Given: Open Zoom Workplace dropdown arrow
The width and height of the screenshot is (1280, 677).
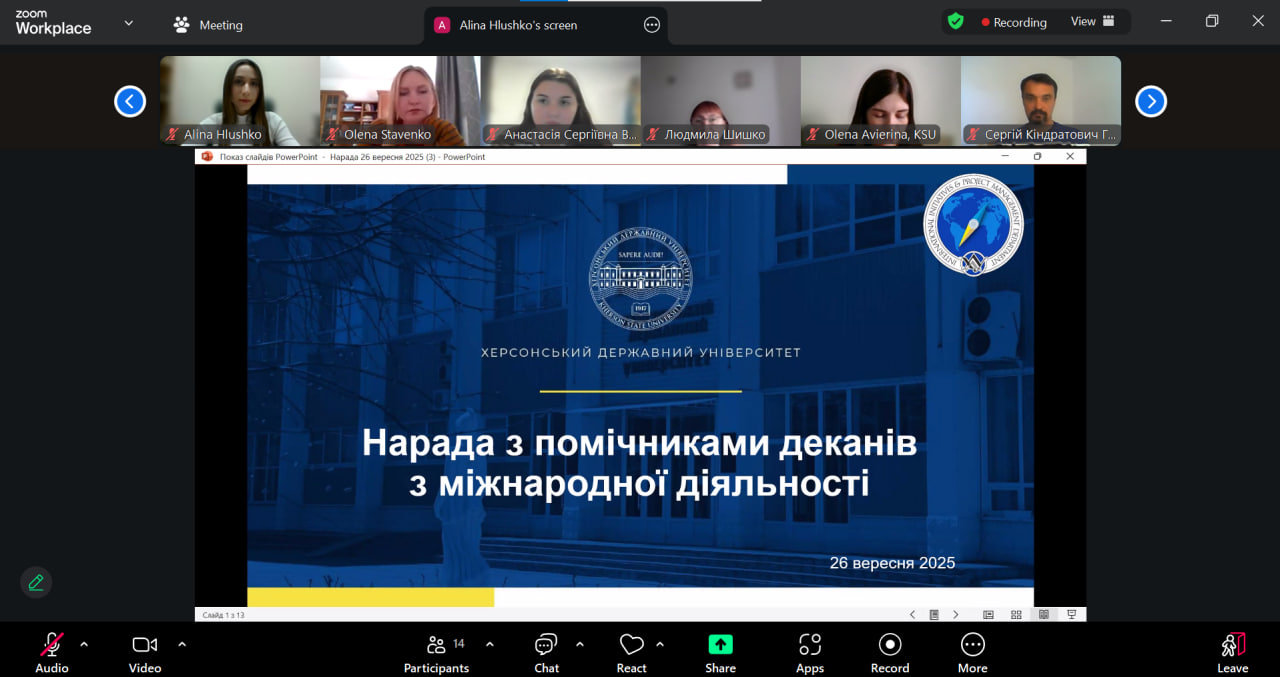Looking at the screenshot, I should (x=128, y=23).
